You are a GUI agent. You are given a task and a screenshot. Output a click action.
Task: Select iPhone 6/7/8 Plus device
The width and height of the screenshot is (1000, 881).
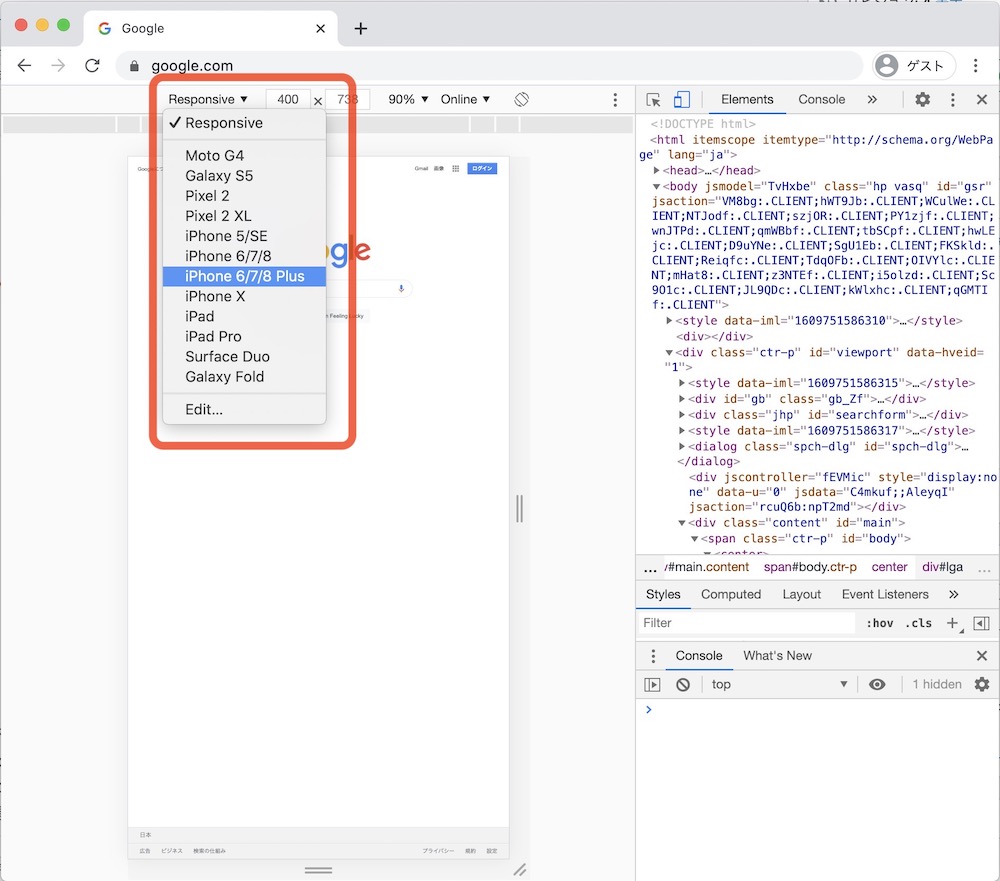[x=244, y=276]
